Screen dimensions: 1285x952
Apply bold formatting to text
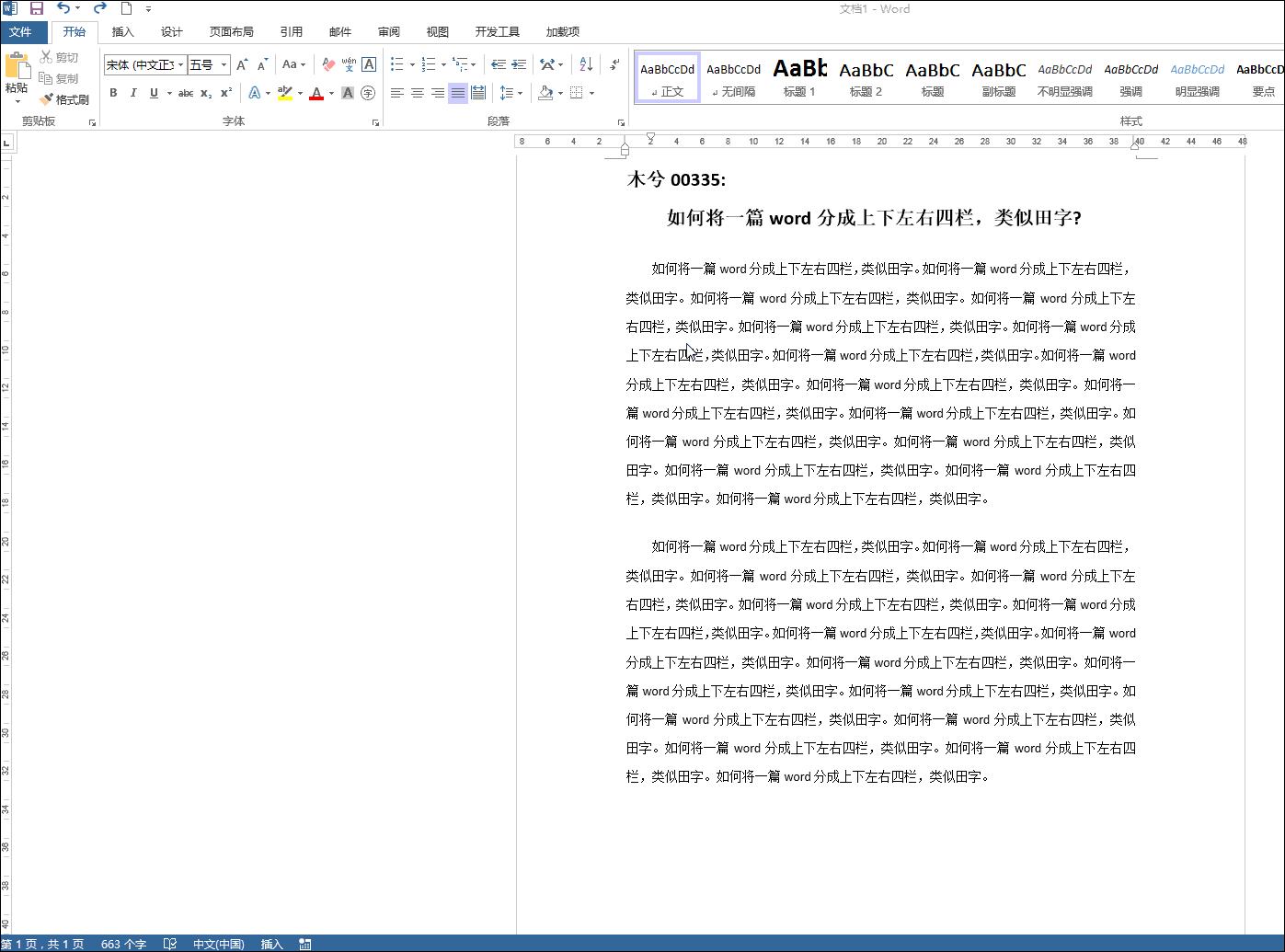(x=113, y=93)
